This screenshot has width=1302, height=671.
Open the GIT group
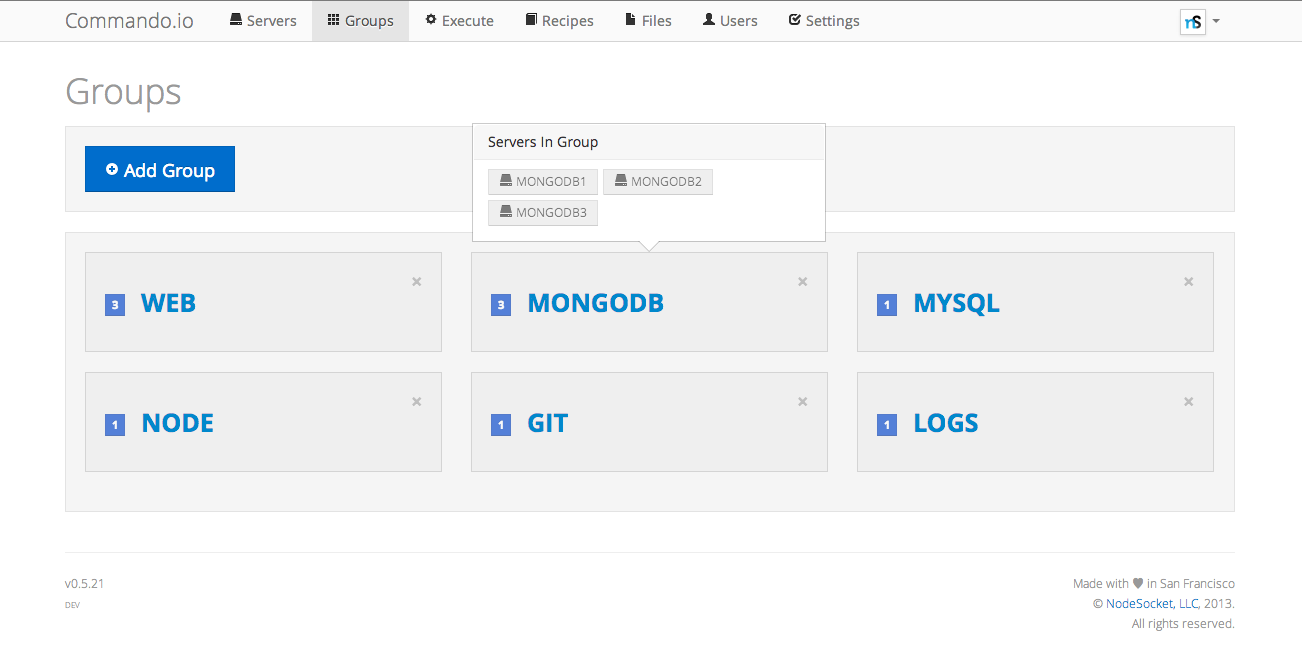548,423
